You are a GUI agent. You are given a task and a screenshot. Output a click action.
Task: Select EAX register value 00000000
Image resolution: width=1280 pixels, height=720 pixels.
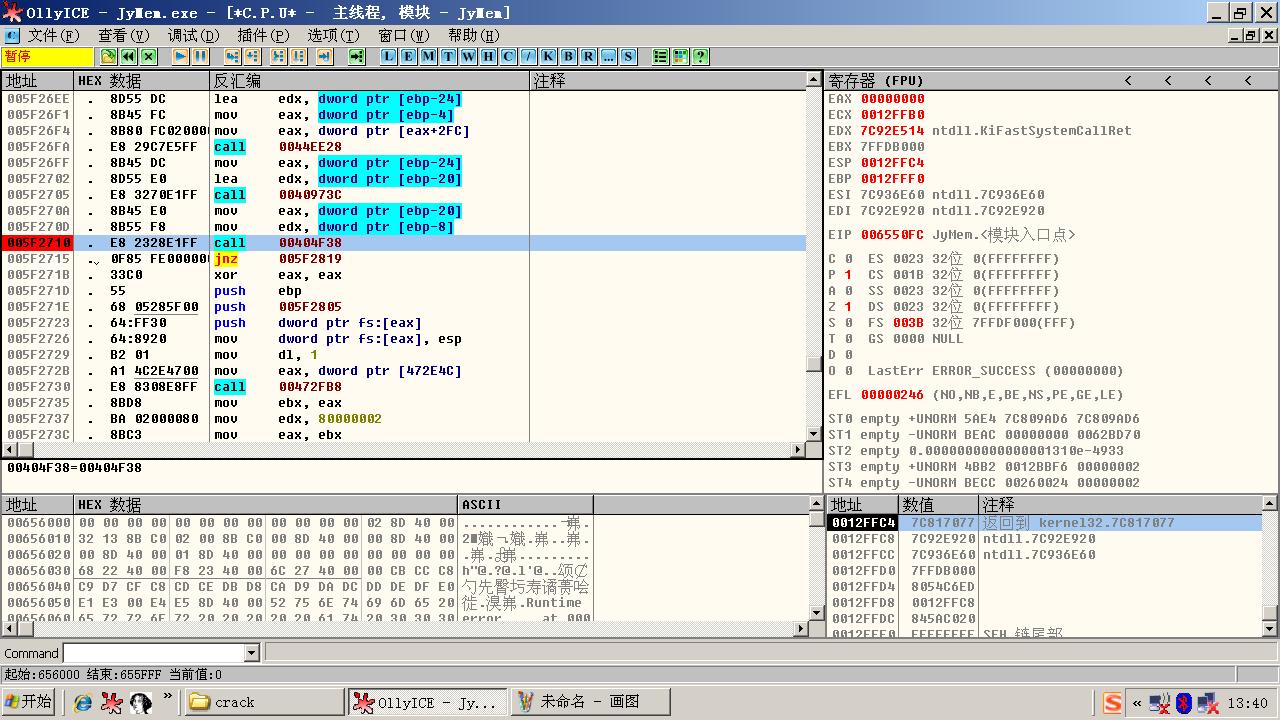point(892,99)
